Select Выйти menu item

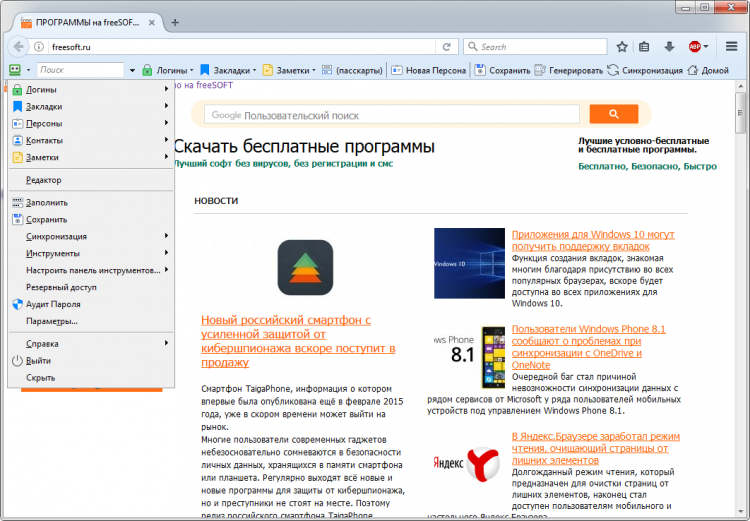91,361
